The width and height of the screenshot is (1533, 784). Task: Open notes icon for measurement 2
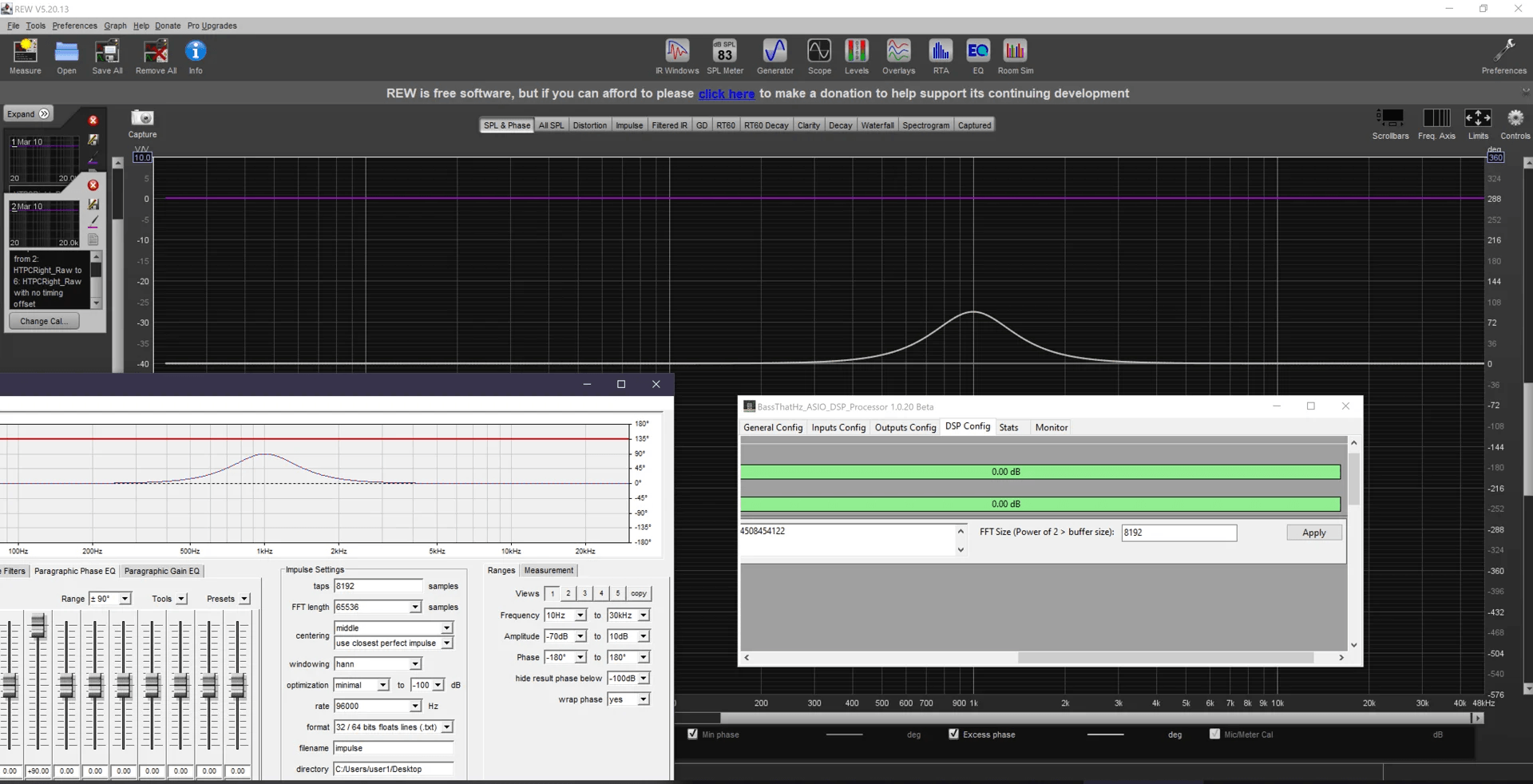coord(93,240)
